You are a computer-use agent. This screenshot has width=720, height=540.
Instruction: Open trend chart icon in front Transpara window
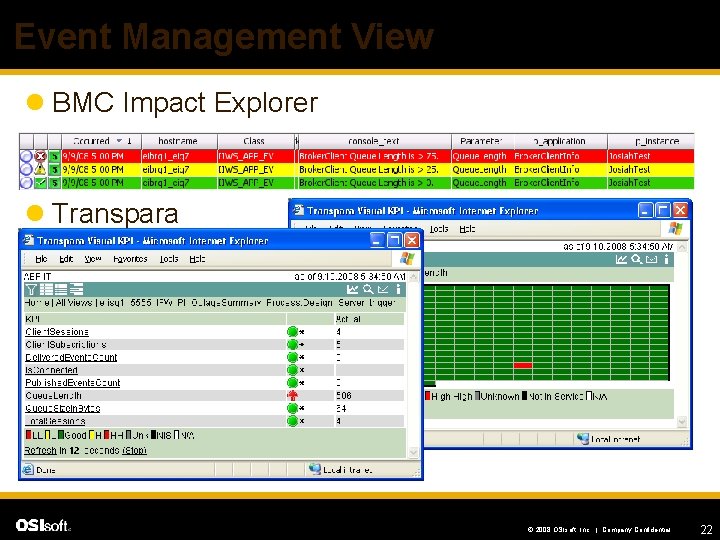(352, 289)
